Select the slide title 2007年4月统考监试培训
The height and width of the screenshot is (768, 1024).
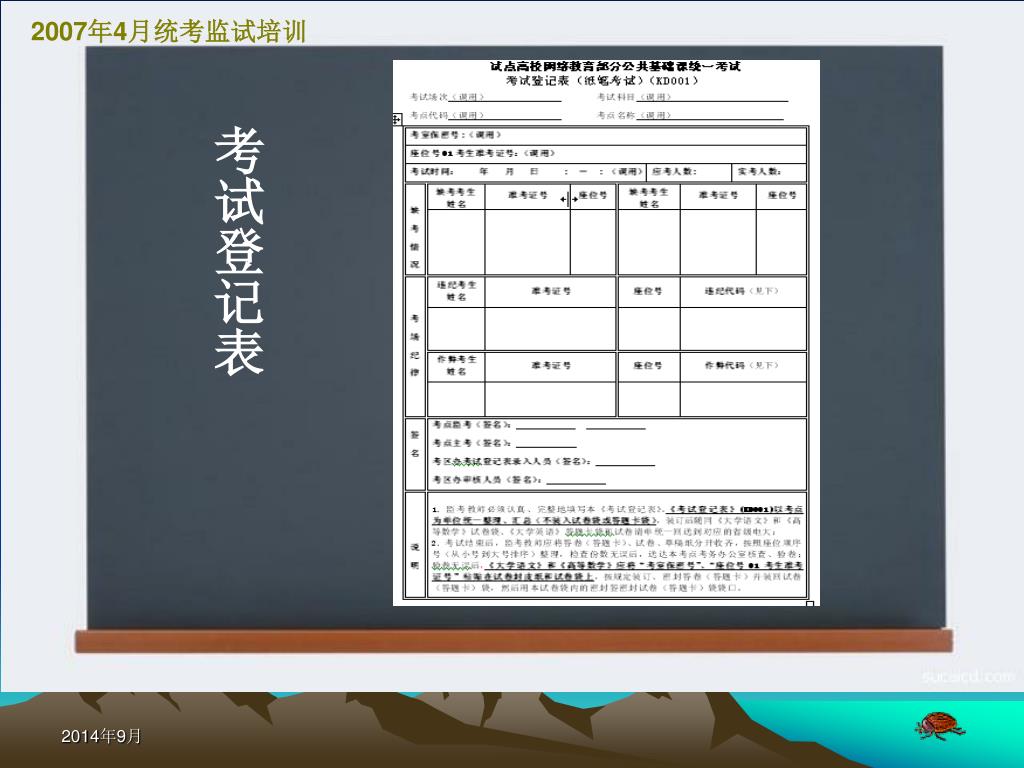point(168,31)
